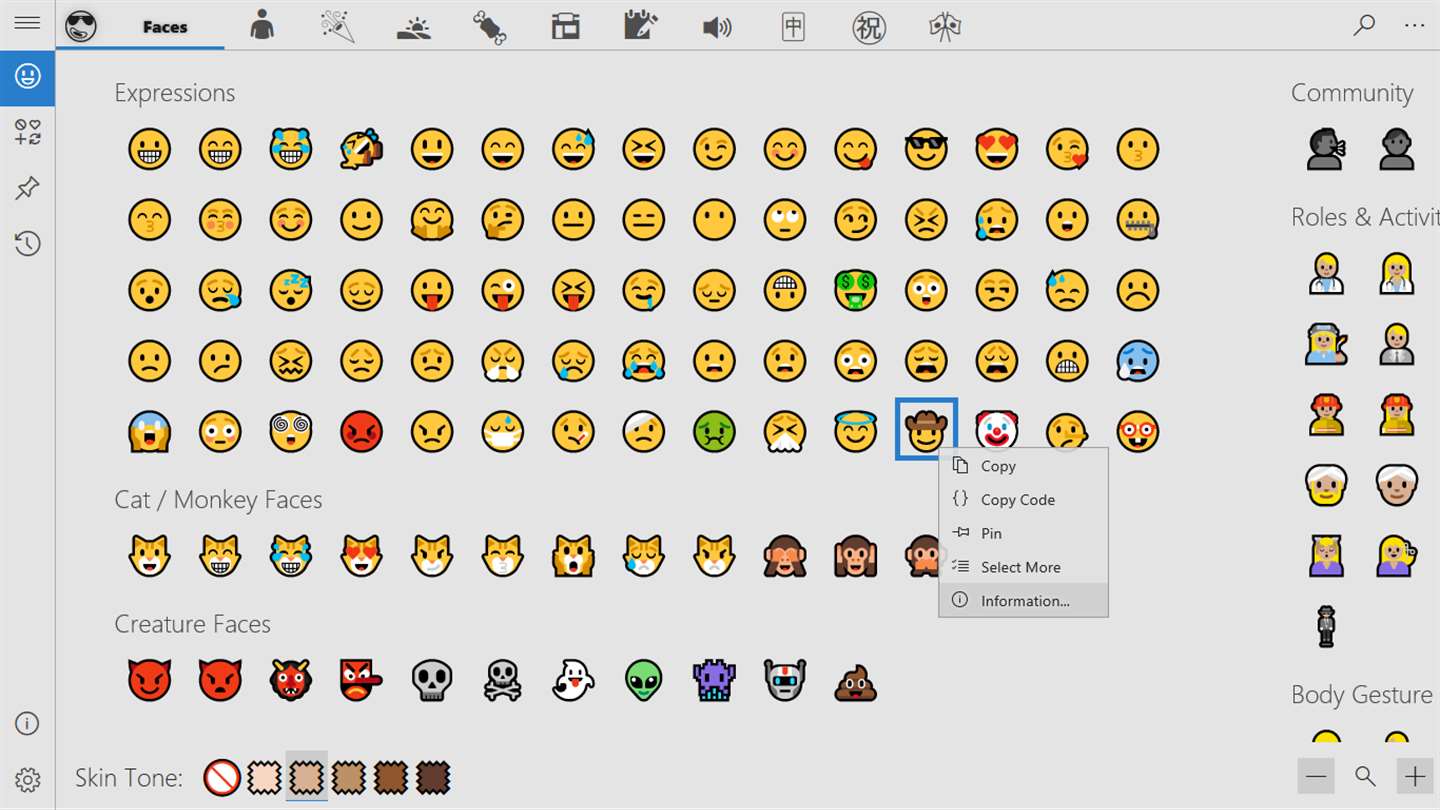Viewport: 1440px width, 810px height.
Task: Pick the hear-no-evil monkey emoji
Action: tap(856, 556)
